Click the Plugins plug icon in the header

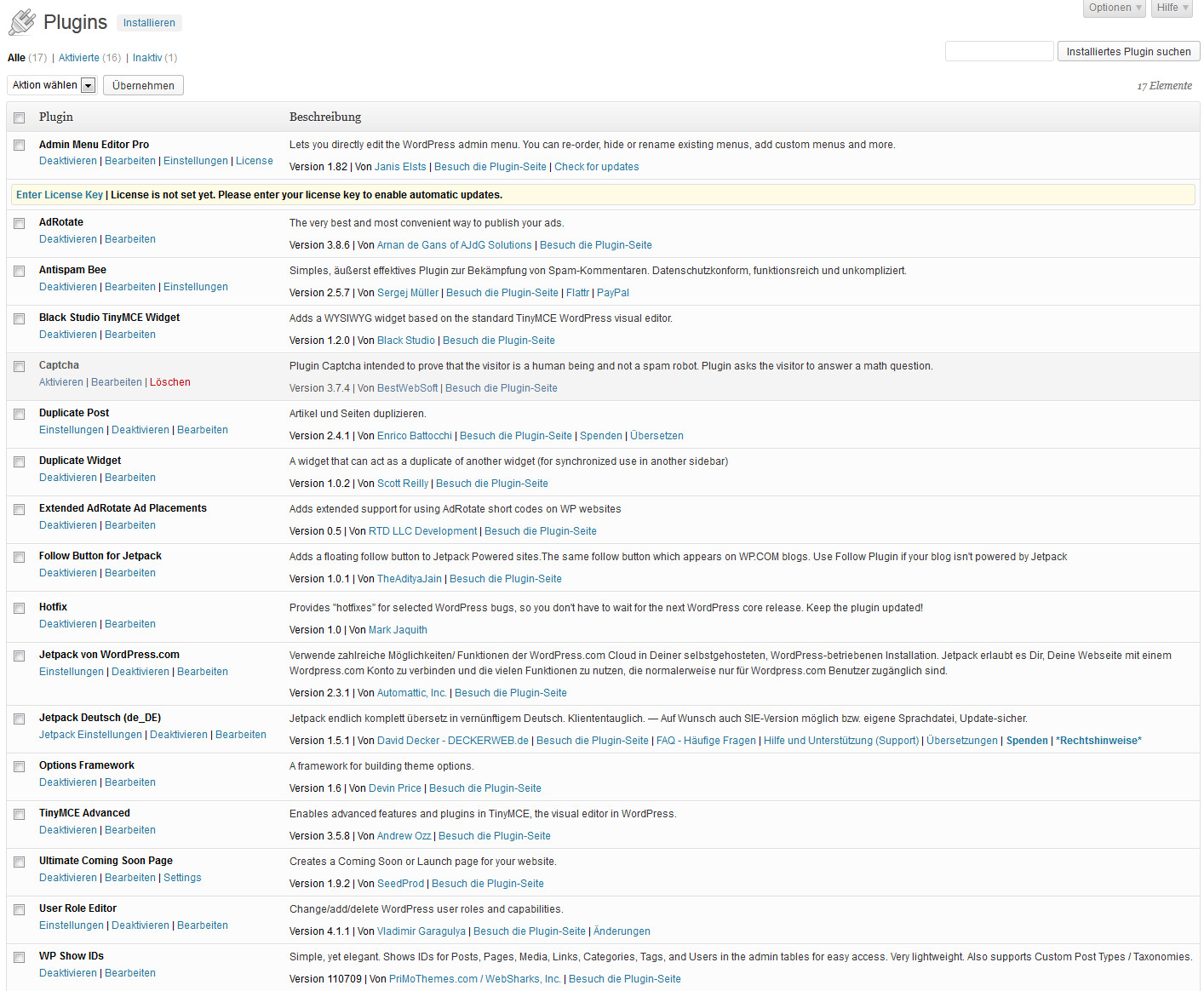[22, 22]
